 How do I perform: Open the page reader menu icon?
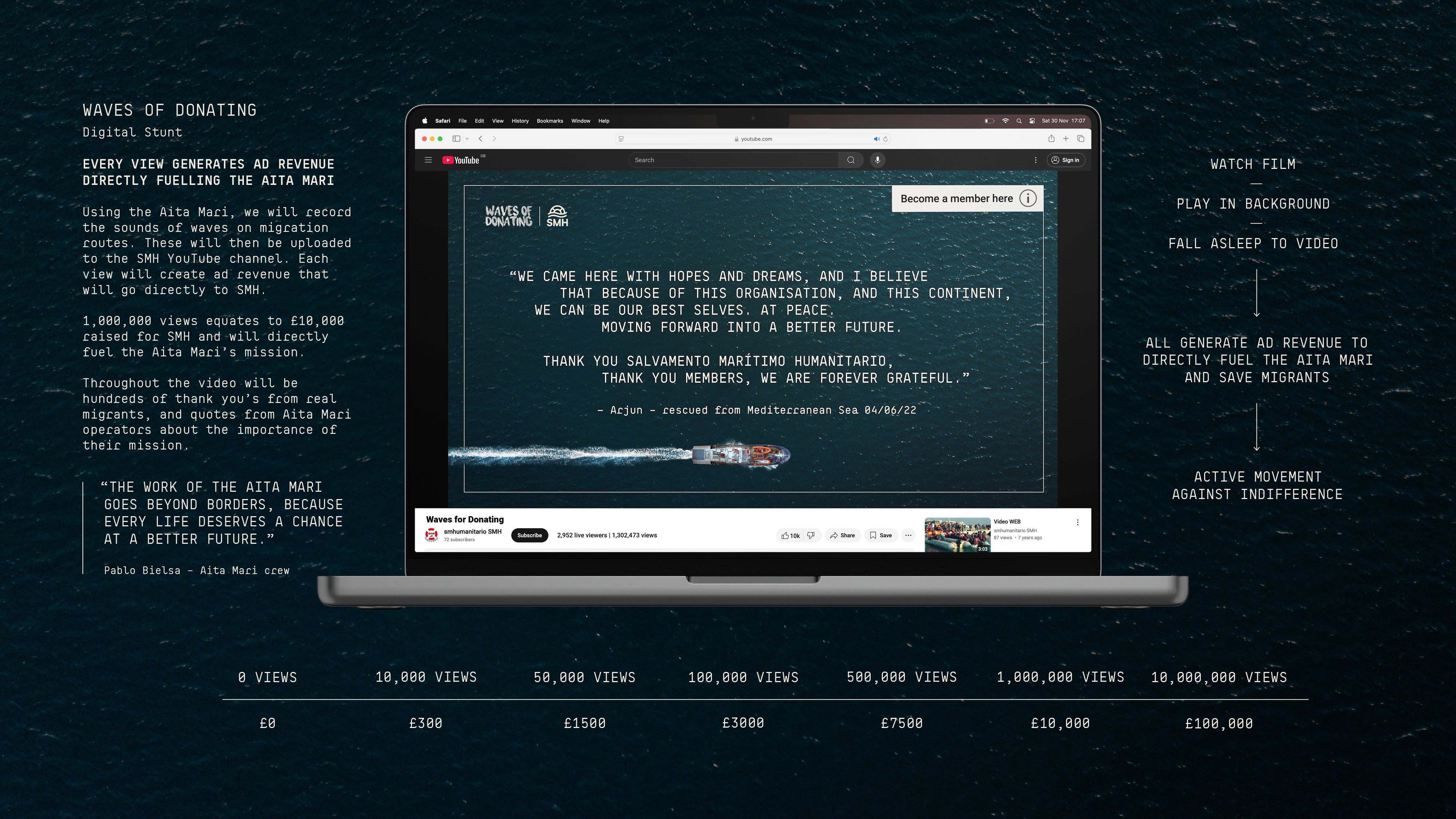coord(621,139)
